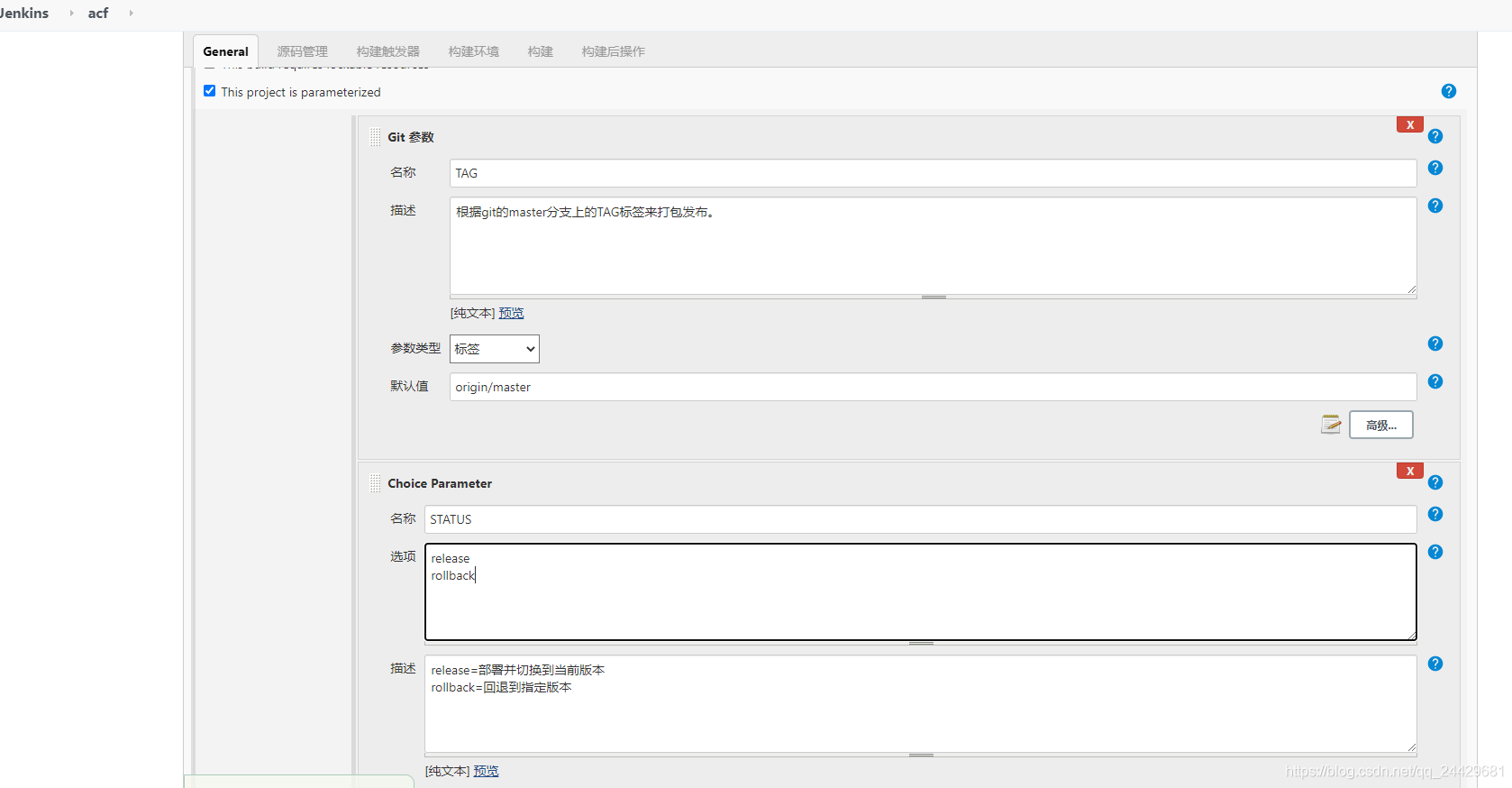The height and width of the screenshot is (788, 1512).
Task: Uncheck 'This project is parameterized' checkbox
Action: [x=209, y=91]
